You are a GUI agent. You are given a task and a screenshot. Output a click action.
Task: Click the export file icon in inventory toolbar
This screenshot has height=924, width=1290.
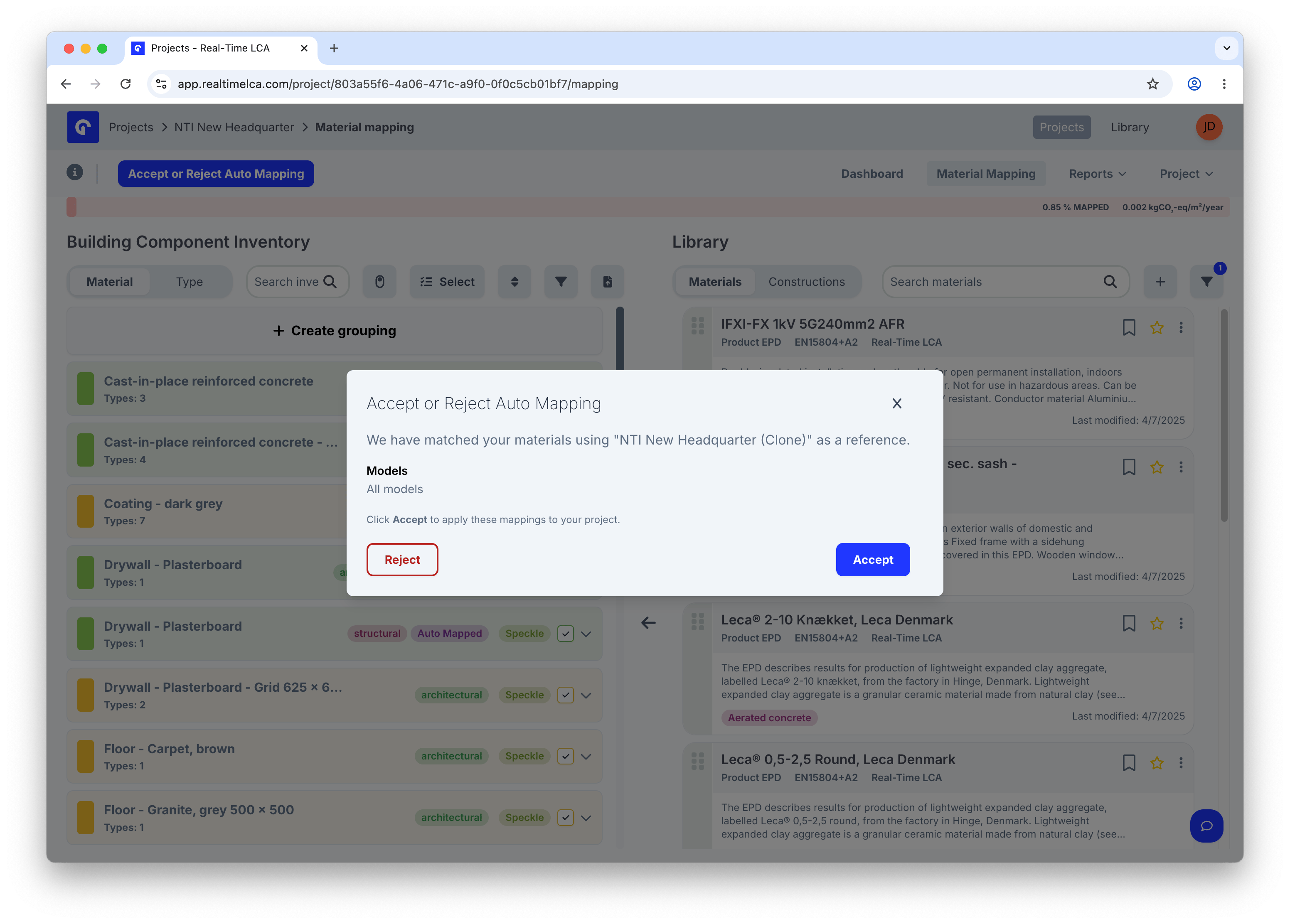(608, 281)
